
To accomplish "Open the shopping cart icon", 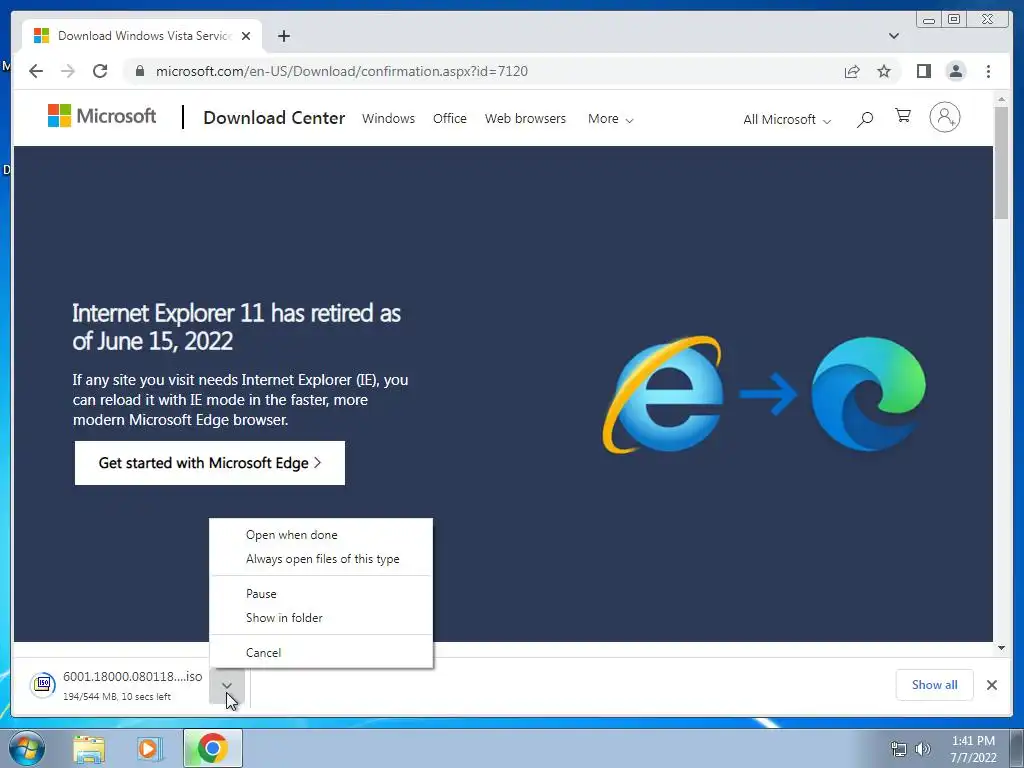I will click(x=903, y=116).
